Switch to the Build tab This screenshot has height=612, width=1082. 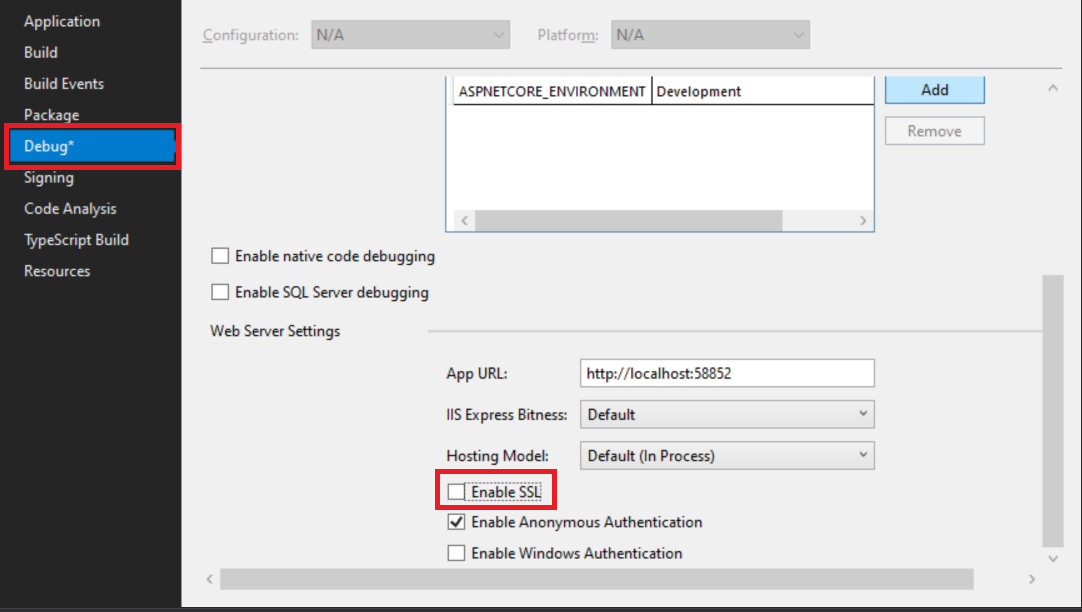point(41,52)
